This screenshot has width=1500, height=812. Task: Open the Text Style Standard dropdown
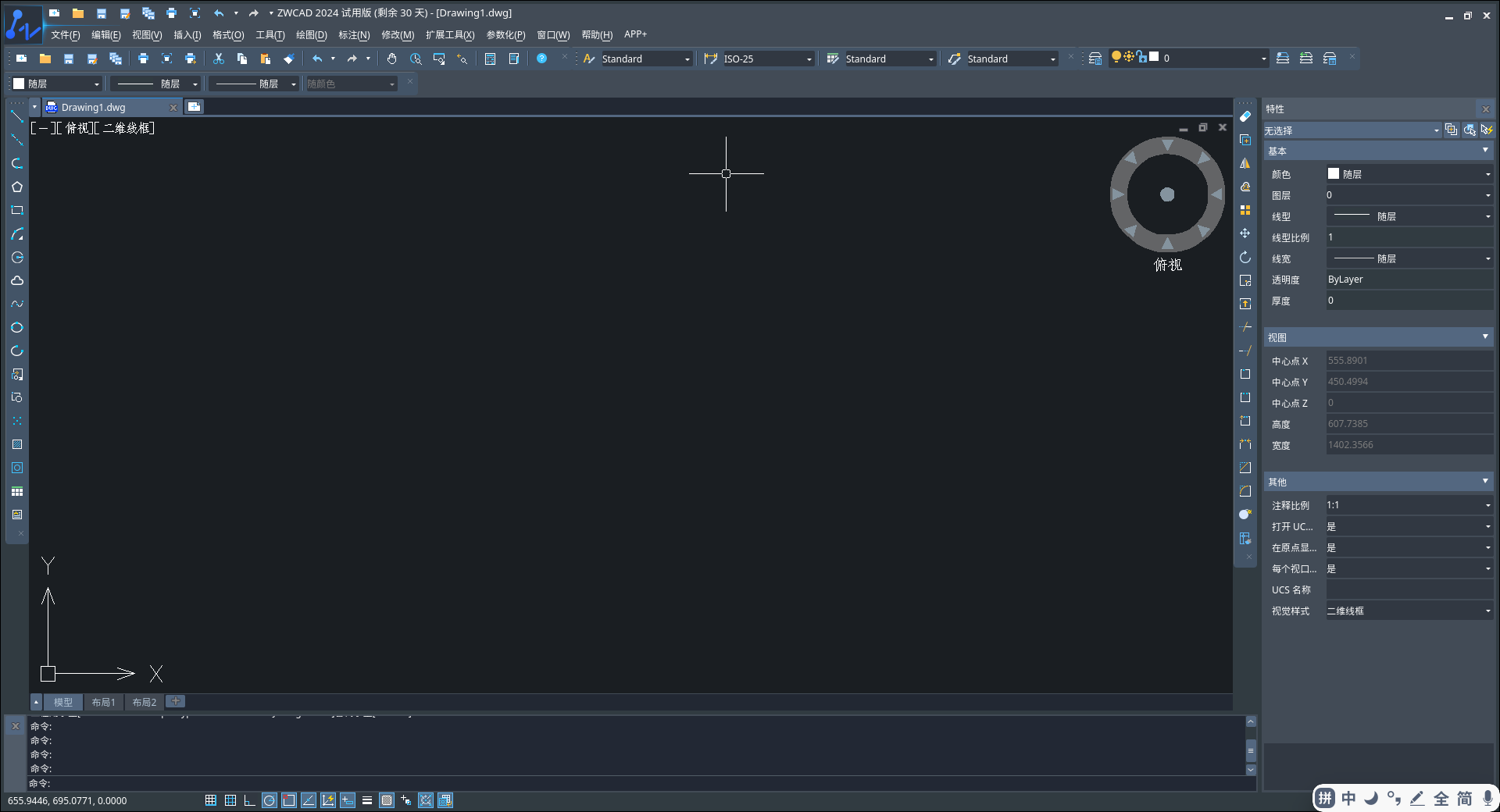646,59
